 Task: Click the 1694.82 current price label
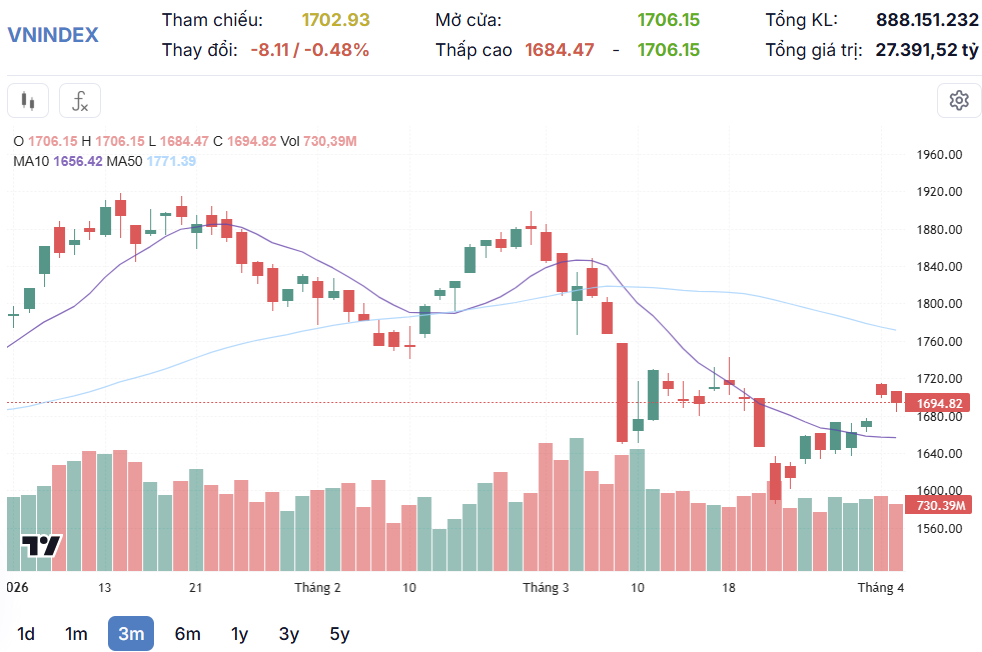tap(939, 403)
